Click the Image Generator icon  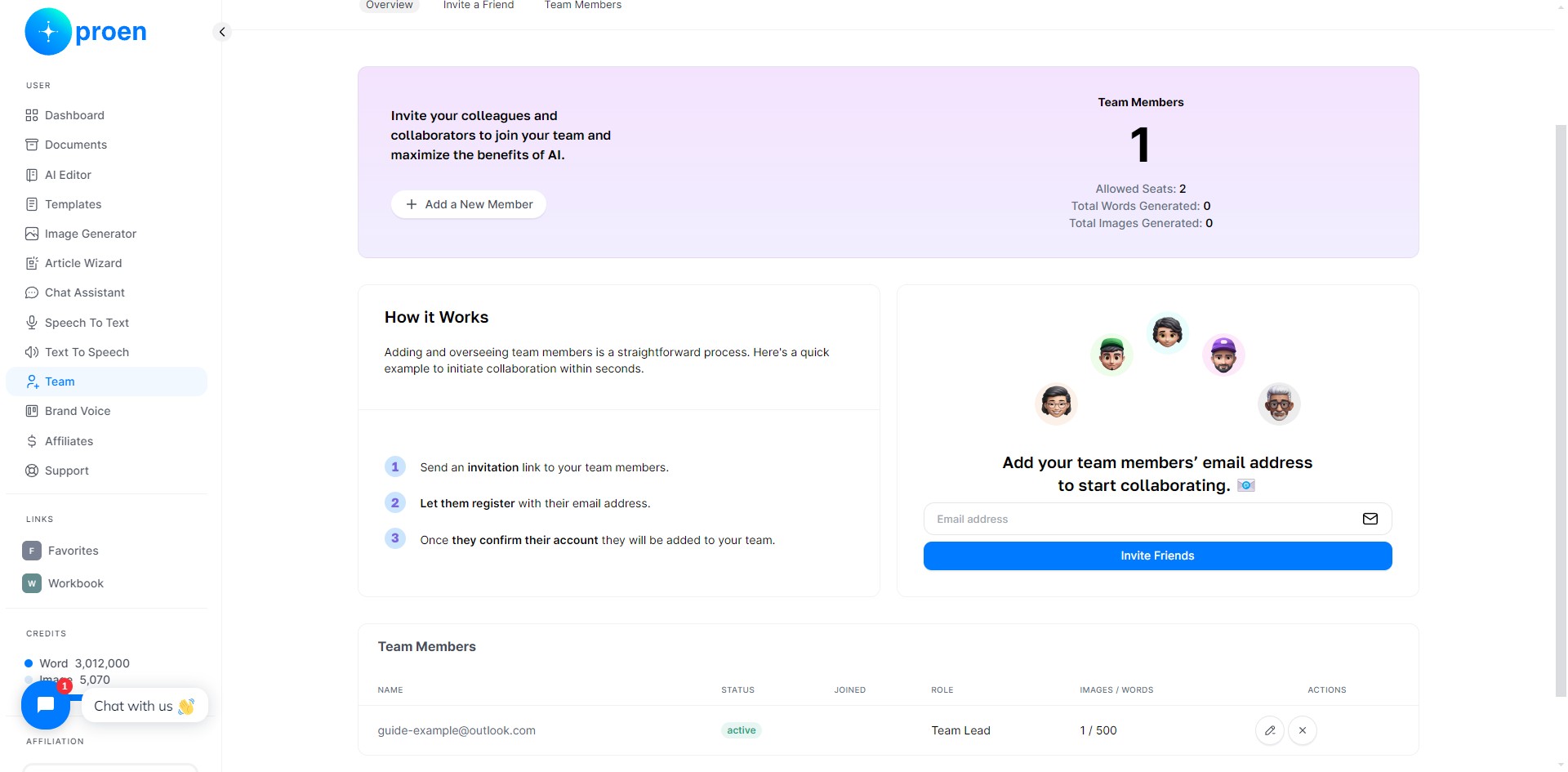(x=32, y=234)
